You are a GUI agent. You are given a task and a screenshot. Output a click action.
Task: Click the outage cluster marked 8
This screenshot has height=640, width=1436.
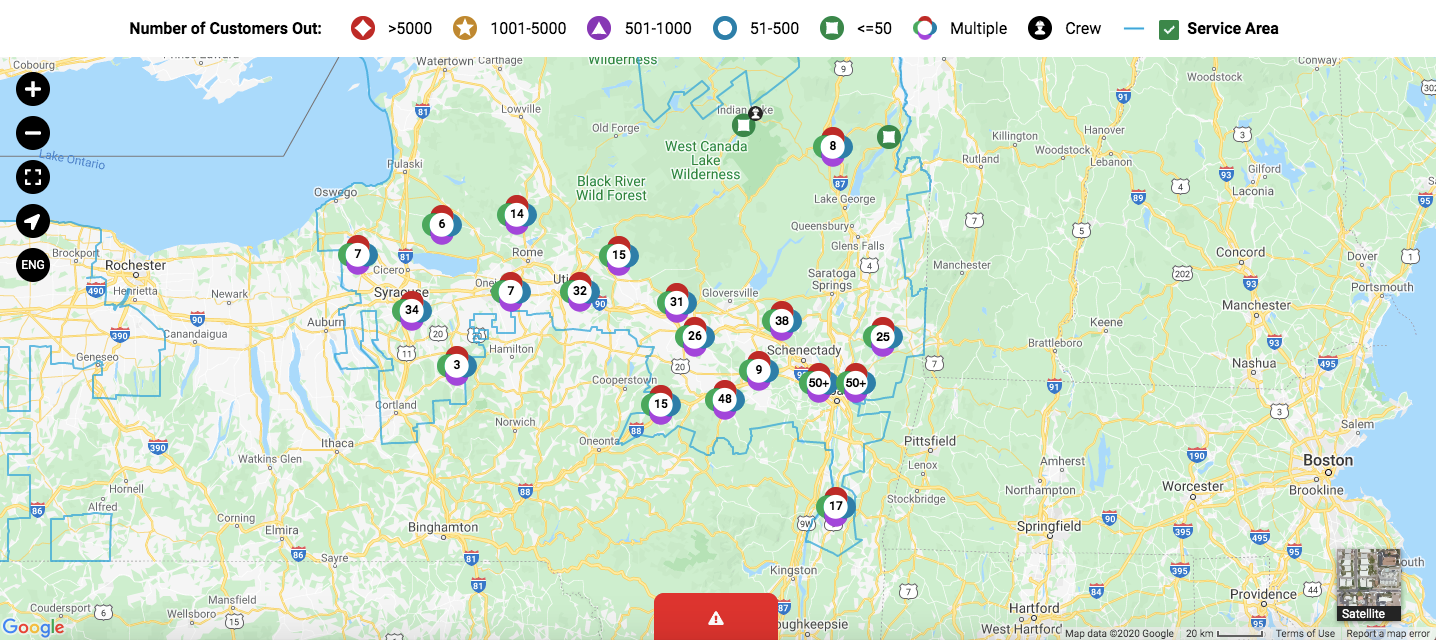click(832, 146)
